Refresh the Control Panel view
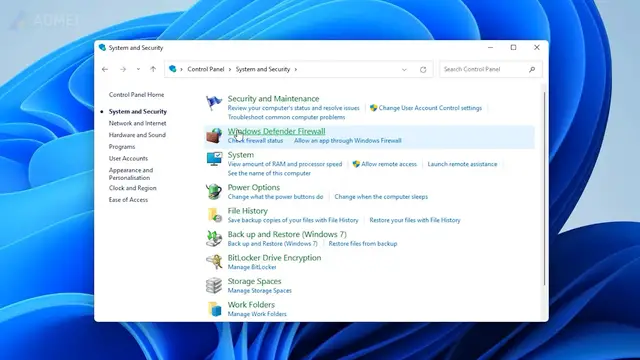Viewport: 640px width, 360px height. coord(423,69)
